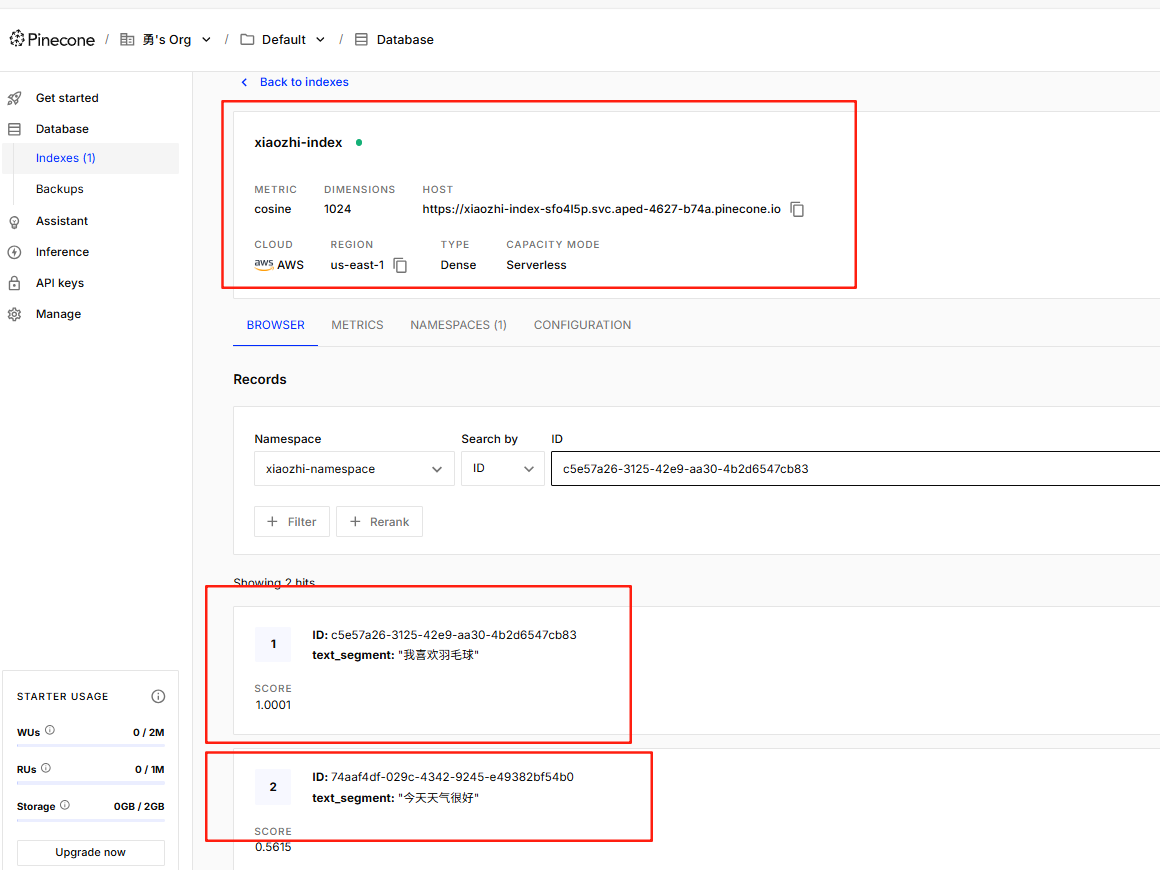Open Assistant in sidebar
The width and height of the screenshot is (1160, 870).
(x=62, y=221)
